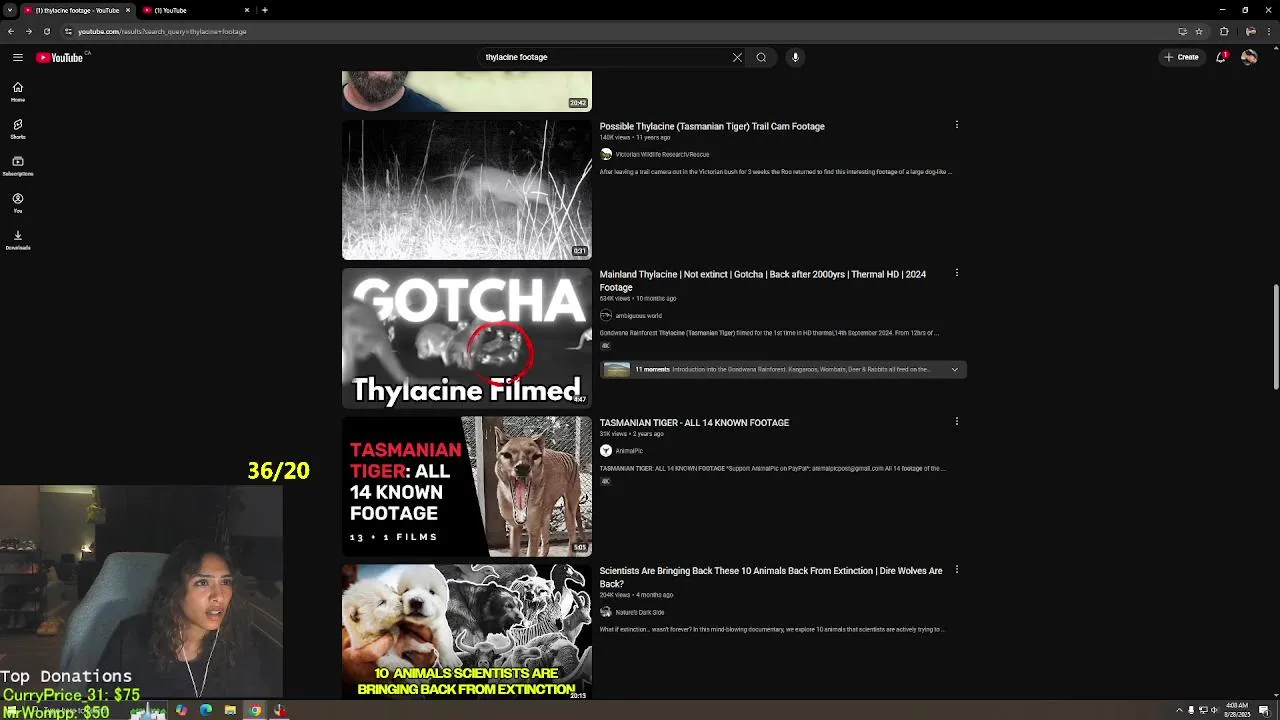Open more options for Mainland Thylacine video

956,273
